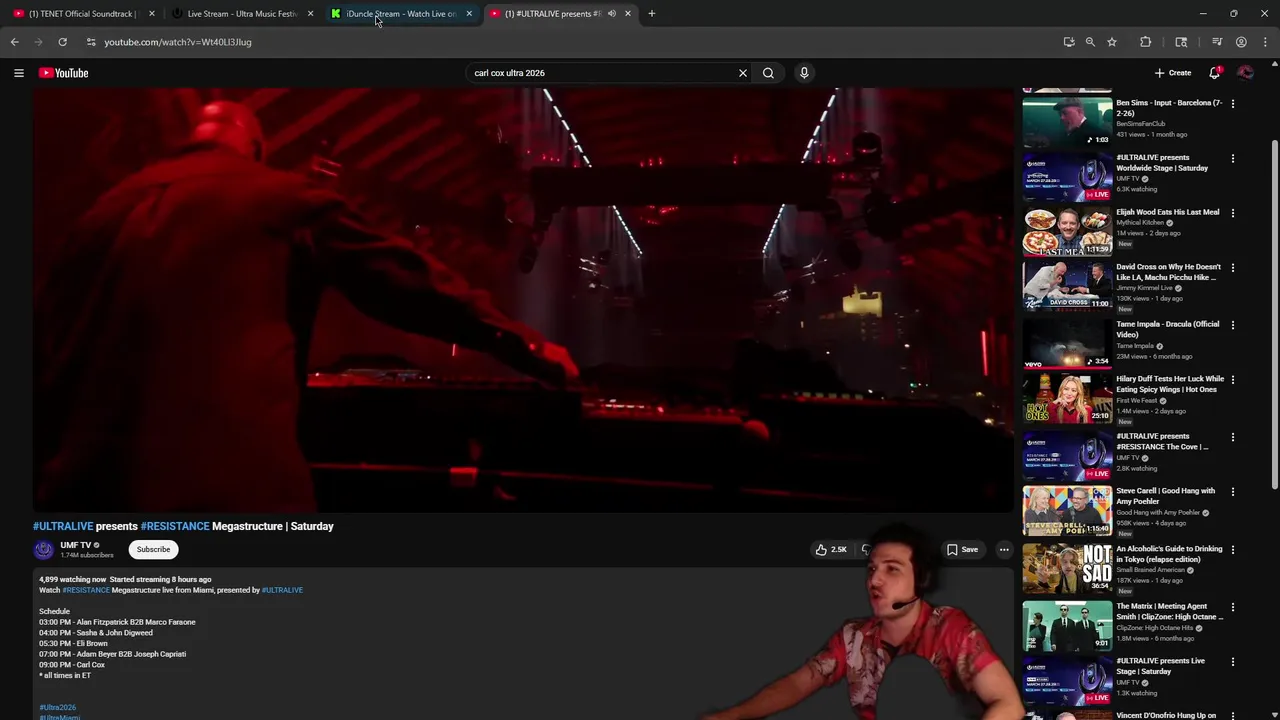This screenshot has height=720, width=1280.
Task: Open browser extensions puzzle icon
Action: pos(1145,42)
